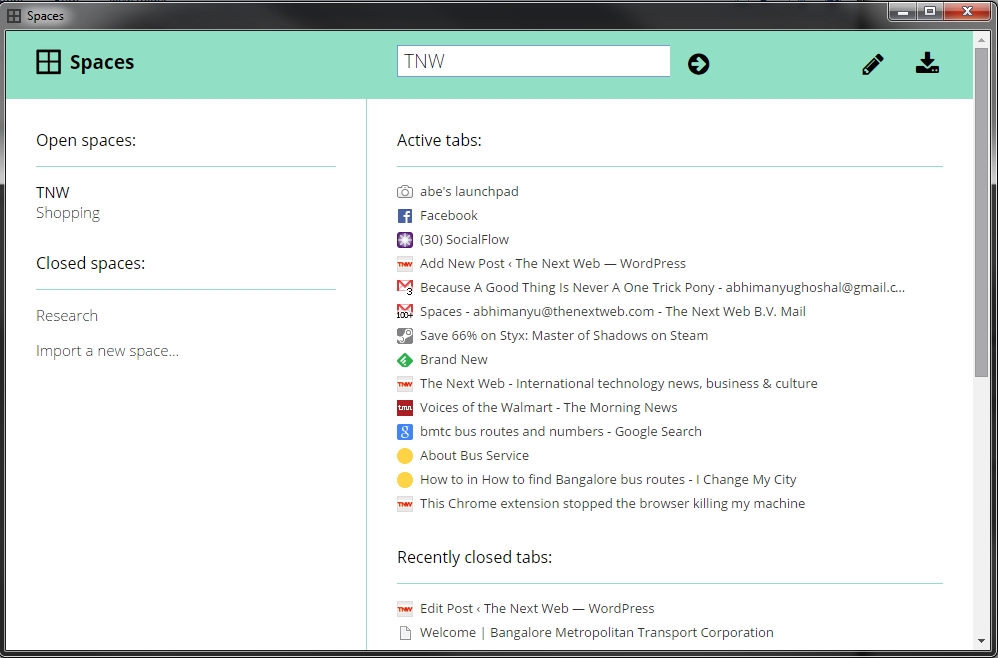
Task: Click the vertical scrollbar down arrow
Action: tap(981, 640)
